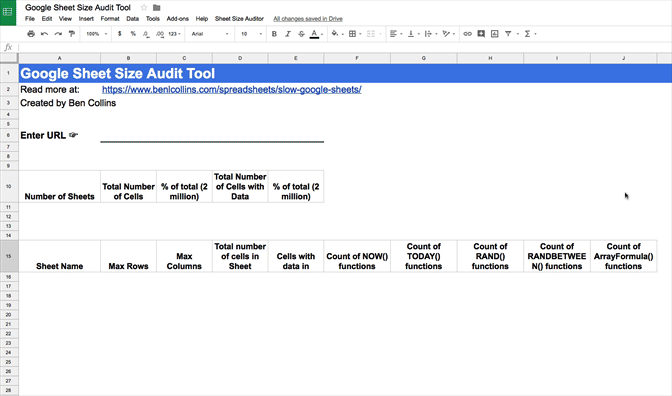Select the Paint format tool
This screenshot has width=672, height=396.
72,34
